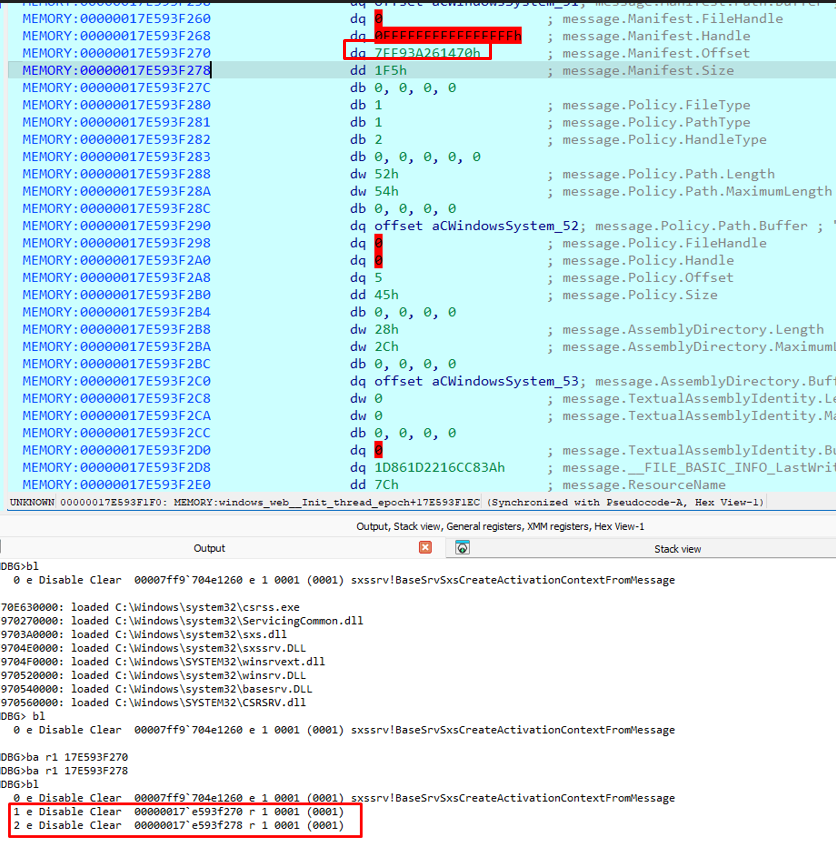The height and width of the screenshot is (843, 836).
Task: Click comment message.Policy.FileType
Action: tap(656, 105)
